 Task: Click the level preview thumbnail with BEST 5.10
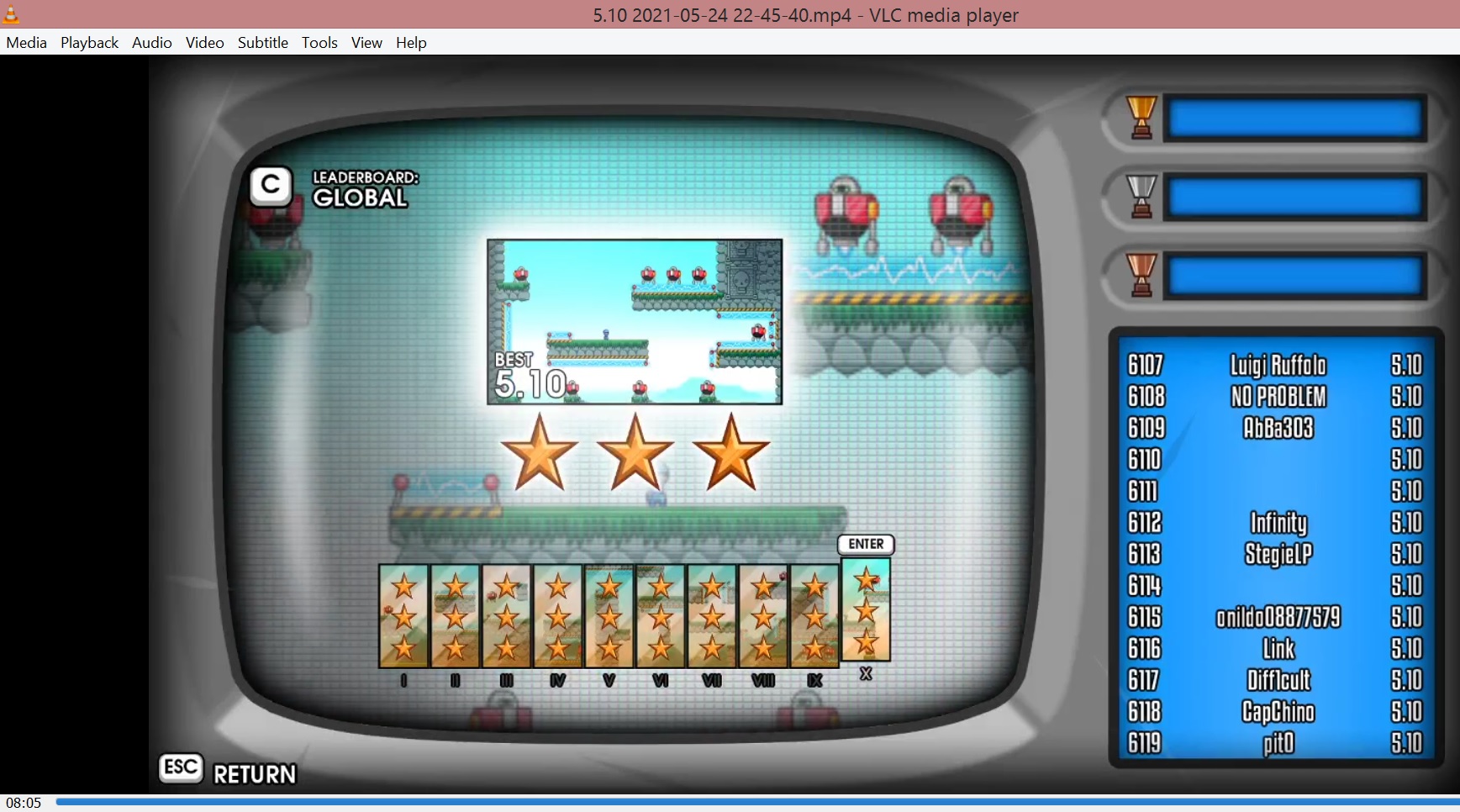point(635,322)
